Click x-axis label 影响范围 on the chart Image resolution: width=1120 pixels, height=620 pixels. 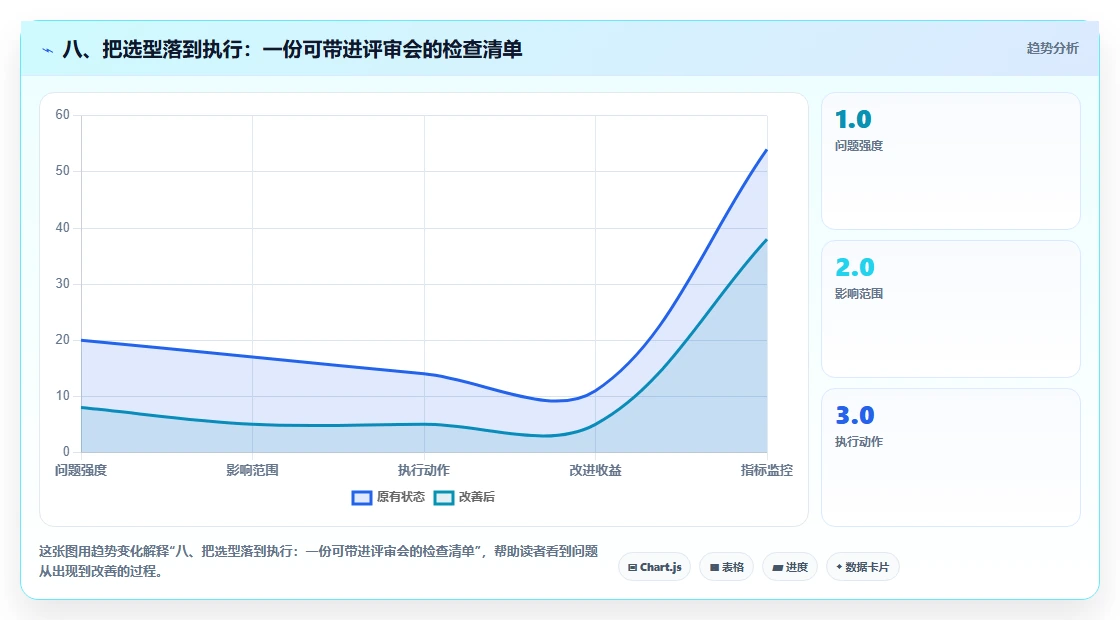pyautogui.click(x=252, y=471)
